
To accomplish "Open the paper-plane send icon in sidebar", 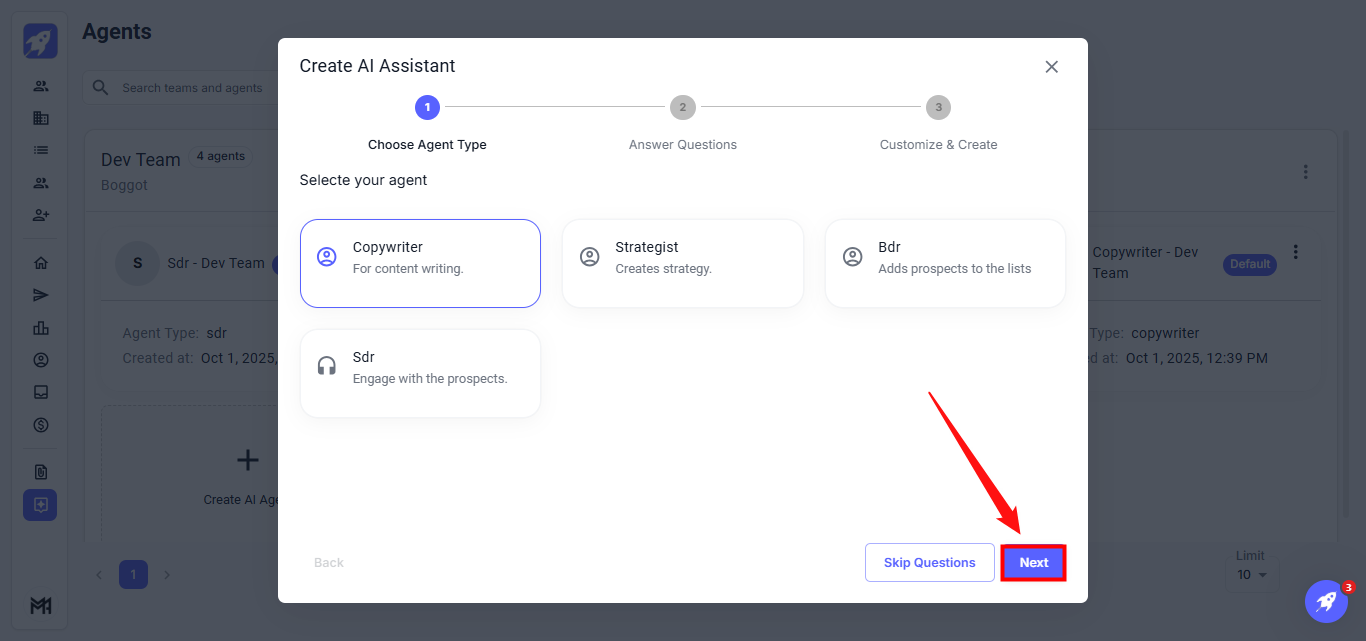I will (41, 295).
